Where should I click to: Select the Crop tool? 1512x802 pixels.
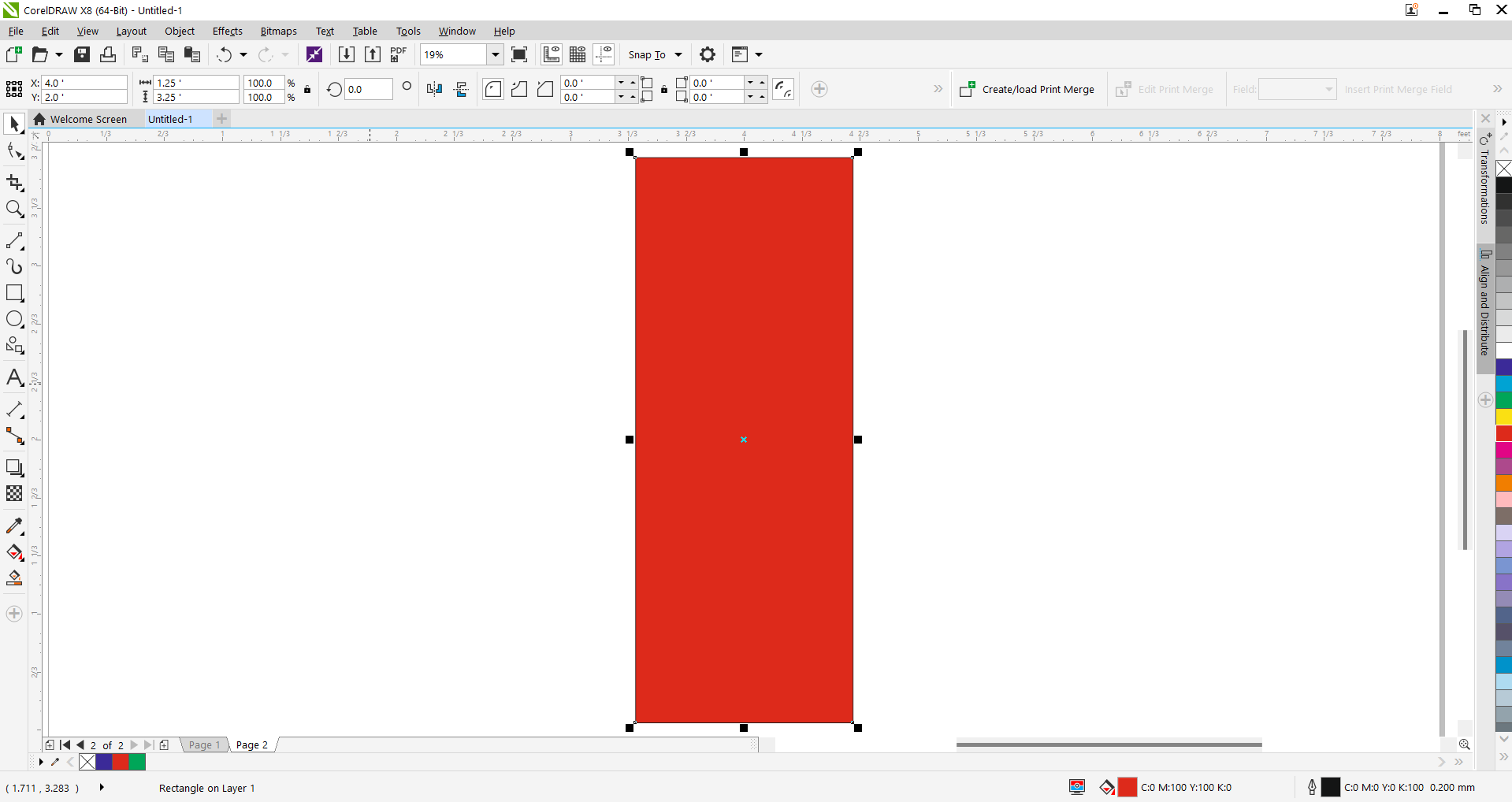(x=14, y=183)
